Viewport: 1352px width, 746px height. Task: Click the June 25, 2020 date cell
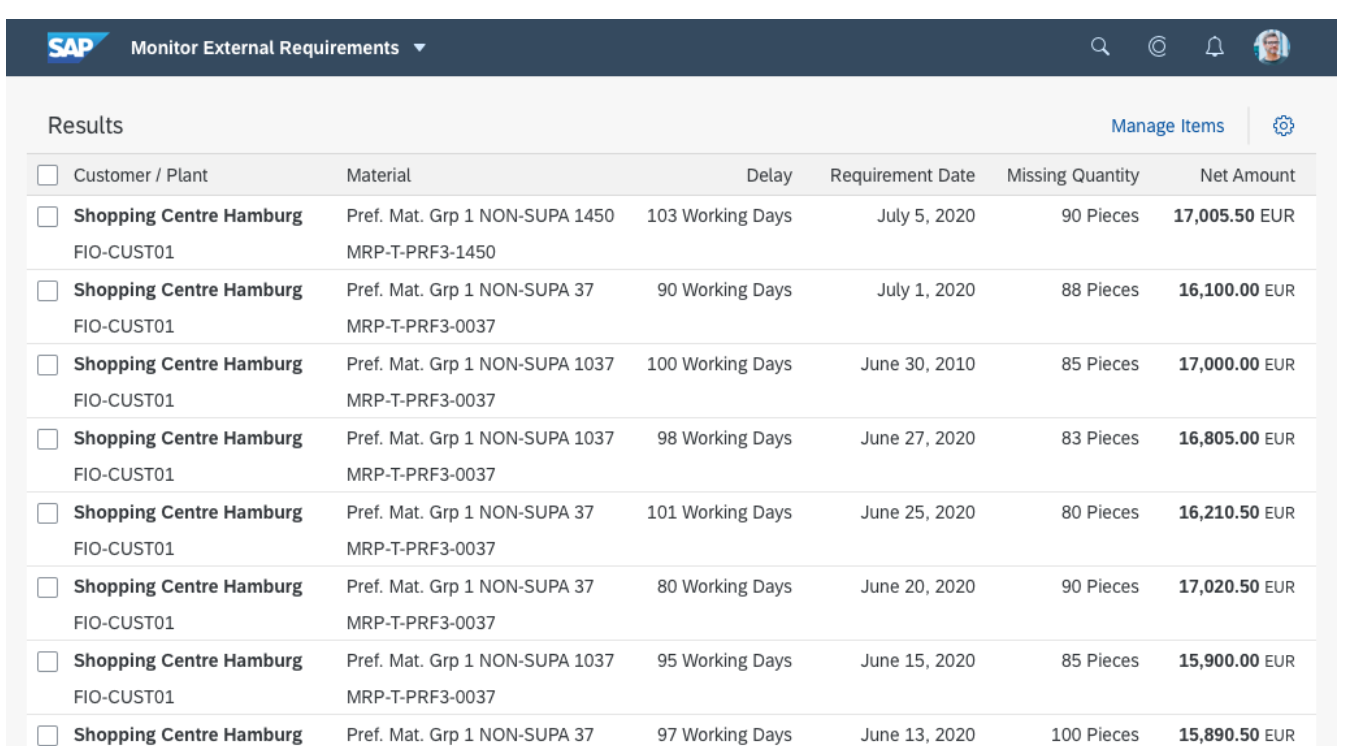tap(917, 511)
